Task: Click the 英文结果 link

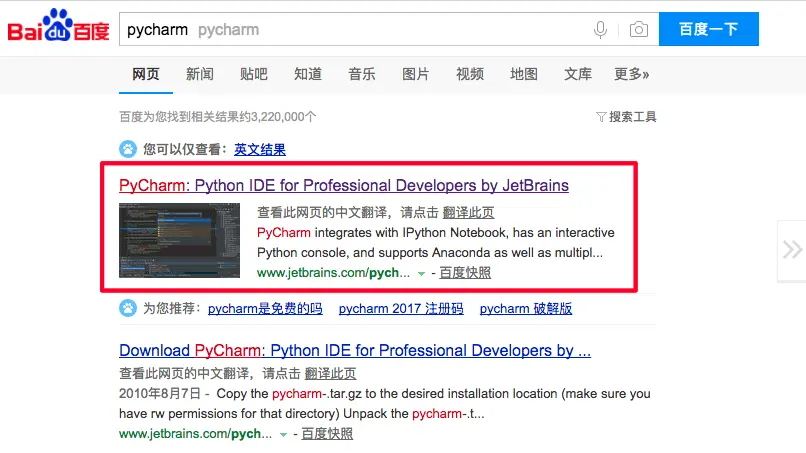Action: pyautogui.click(x=260, y=150)
